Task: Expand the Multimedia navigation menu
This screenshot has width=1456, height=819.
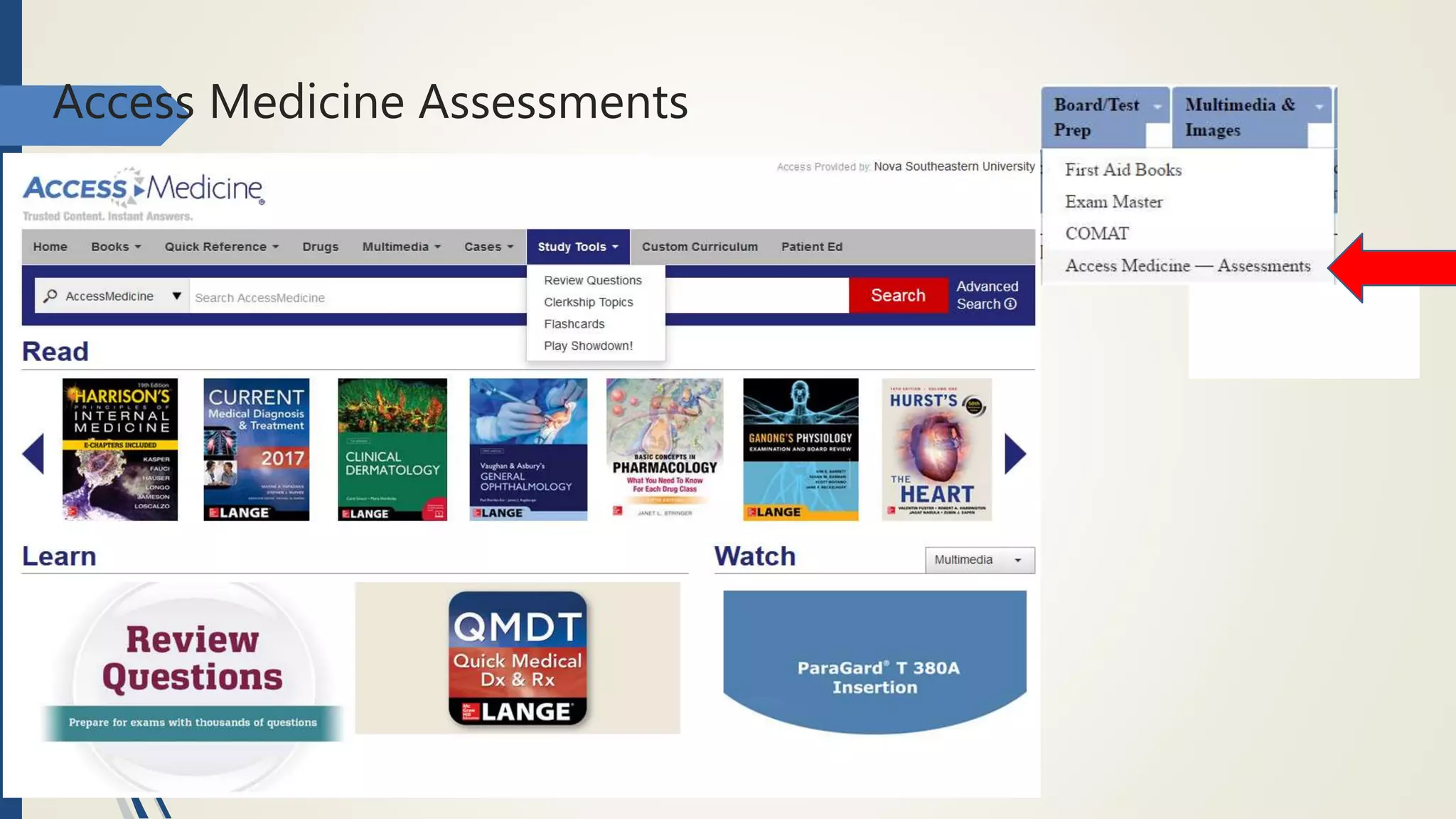Action: (402, 247)
